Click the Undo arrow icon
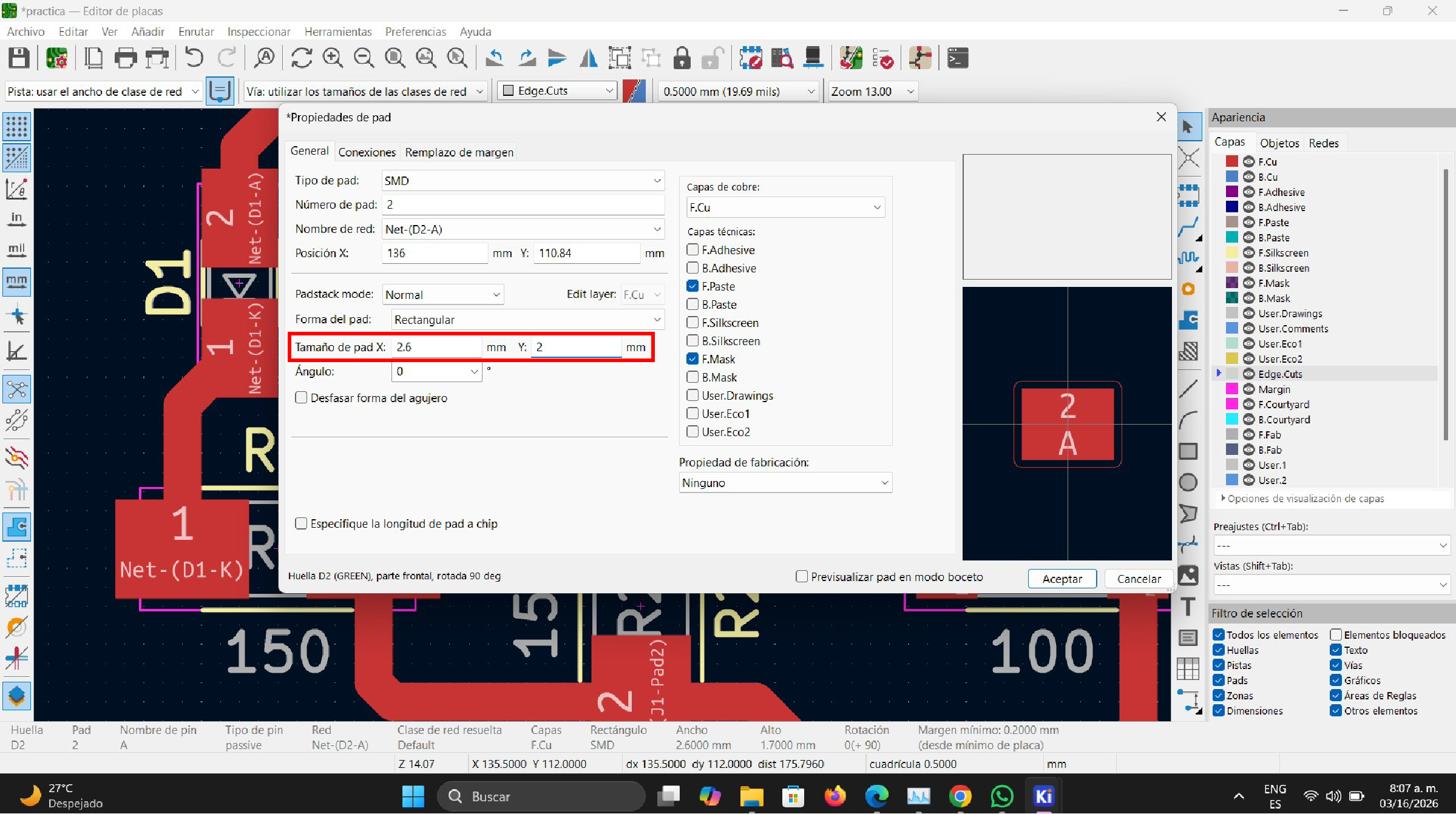 [x=194, y=58]
